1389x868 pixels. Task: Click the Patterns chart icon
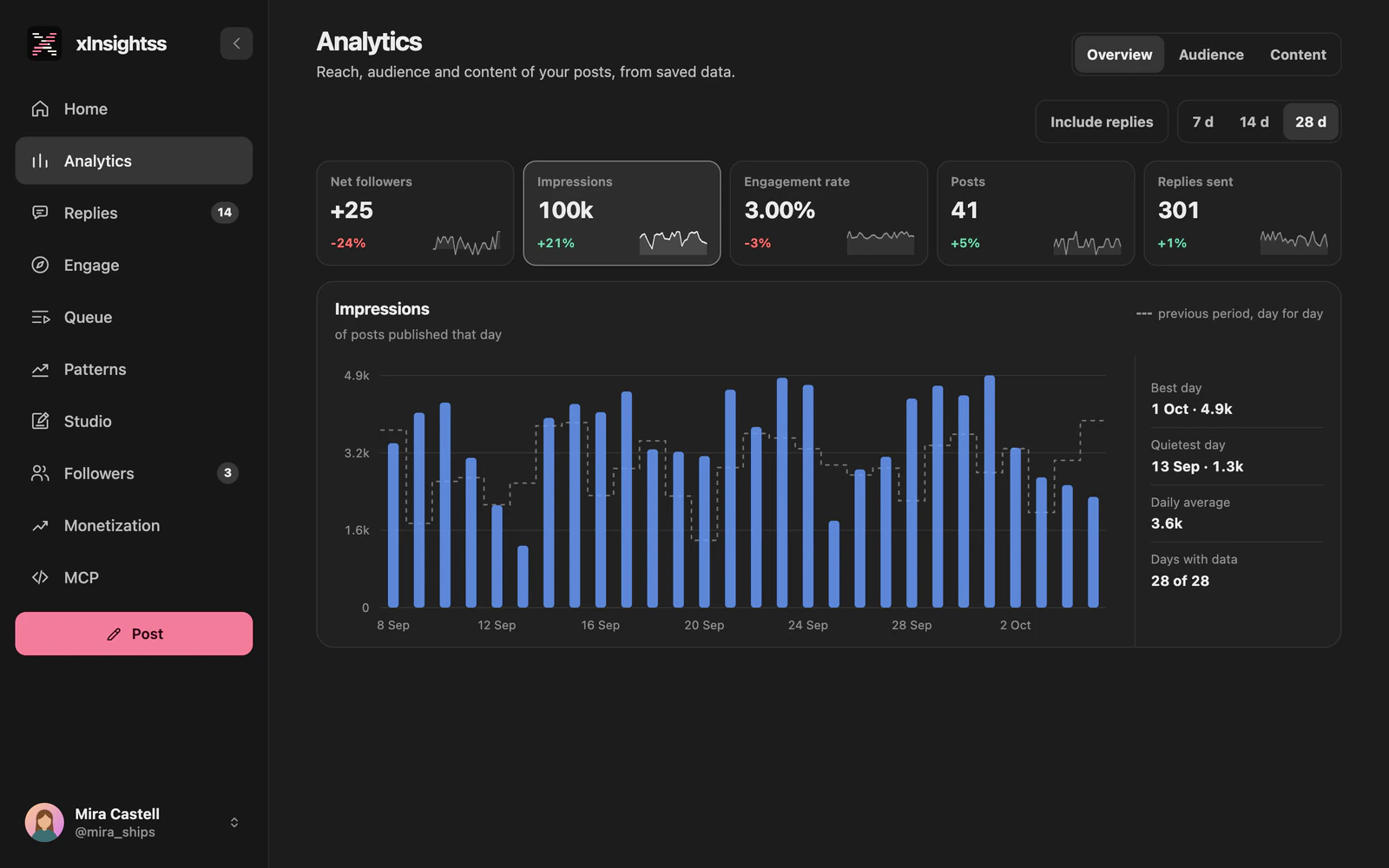click(x=40, y=369)
